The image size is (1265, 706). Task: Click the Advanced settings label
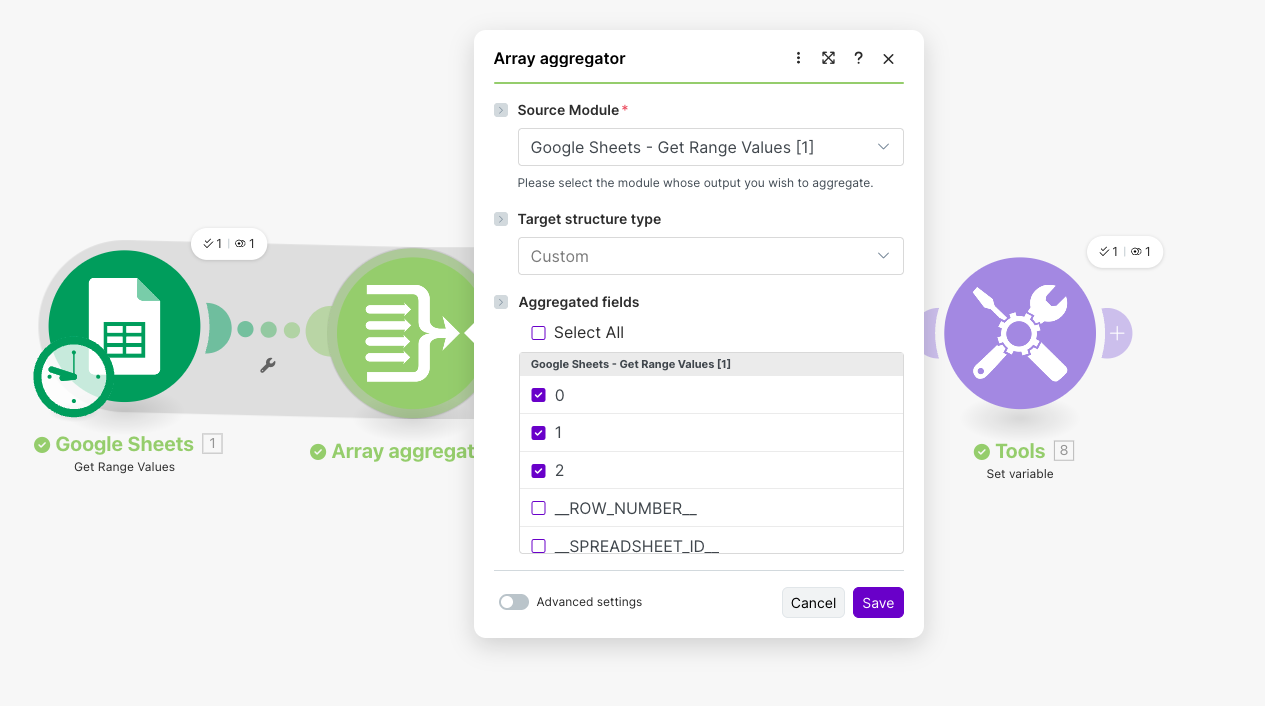(589, 602)
